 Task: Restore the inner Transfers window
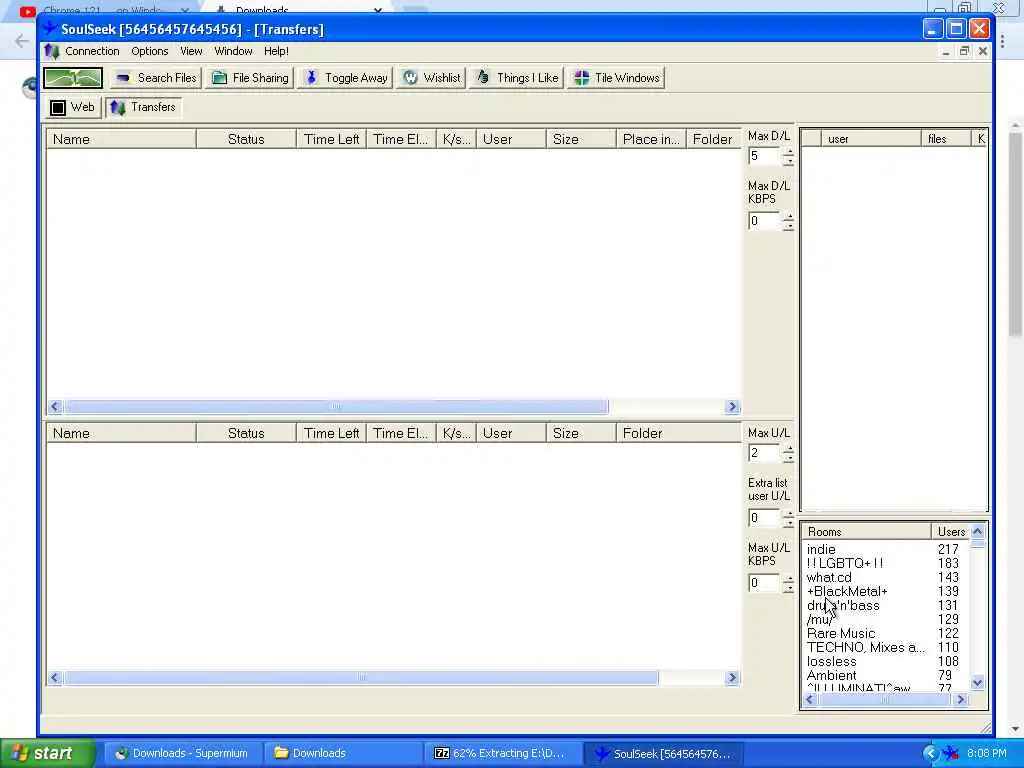964,51
